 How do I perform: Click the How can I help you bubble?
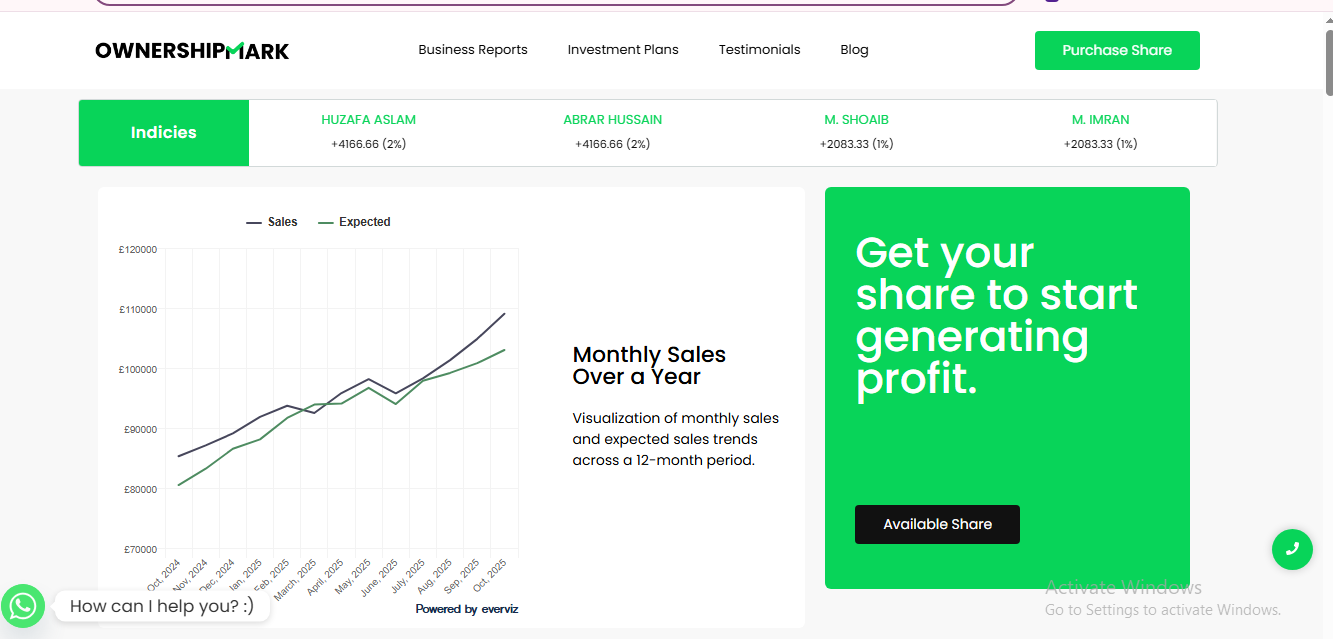tap(162, 606)
